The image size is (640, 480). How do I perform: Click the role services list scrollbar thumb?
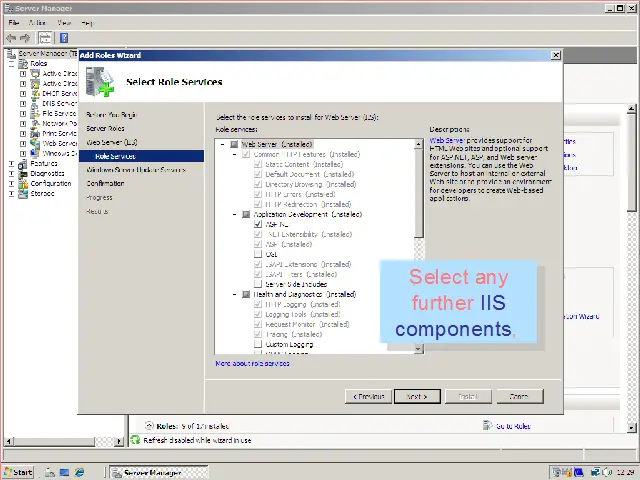click(419, 193)
